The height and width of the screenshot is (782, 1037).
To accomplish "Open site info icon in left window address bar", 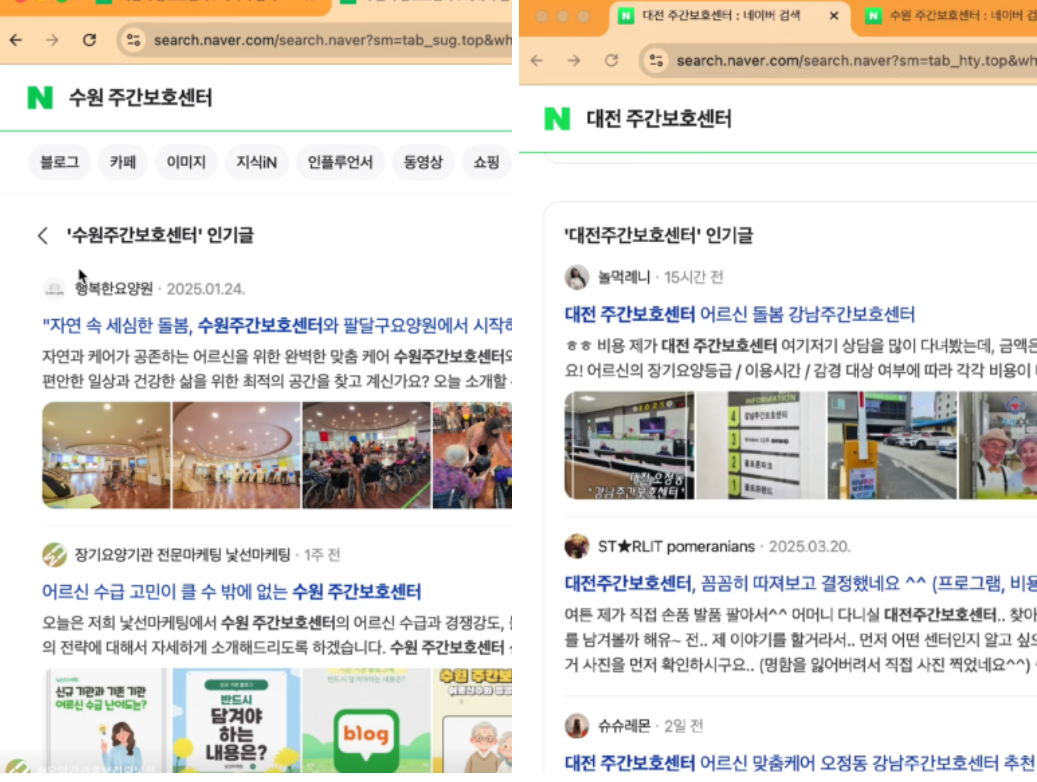I will 133,40.
